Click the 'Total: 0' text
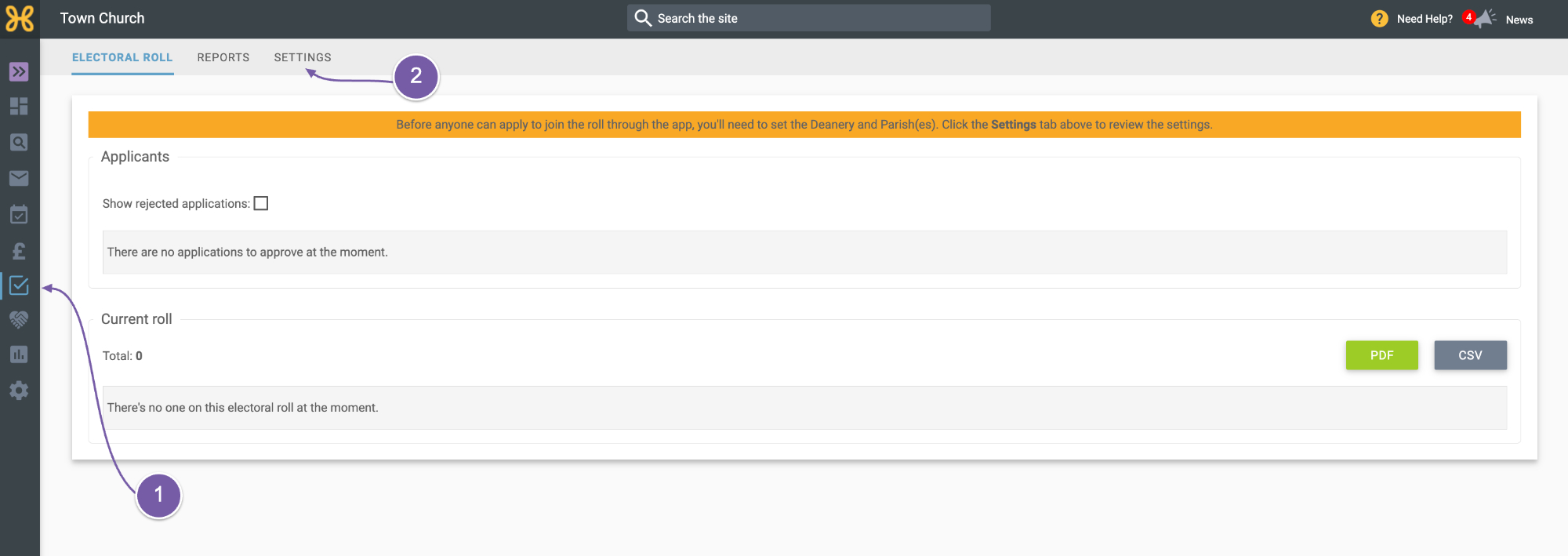Viewport: 1568px width, 556px height. pos(122,355)
